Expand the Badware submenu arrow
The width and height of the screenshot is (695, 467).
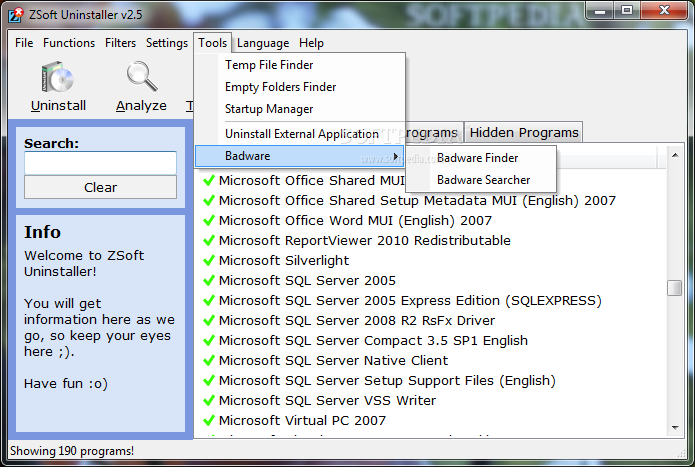tap(395, 156)
